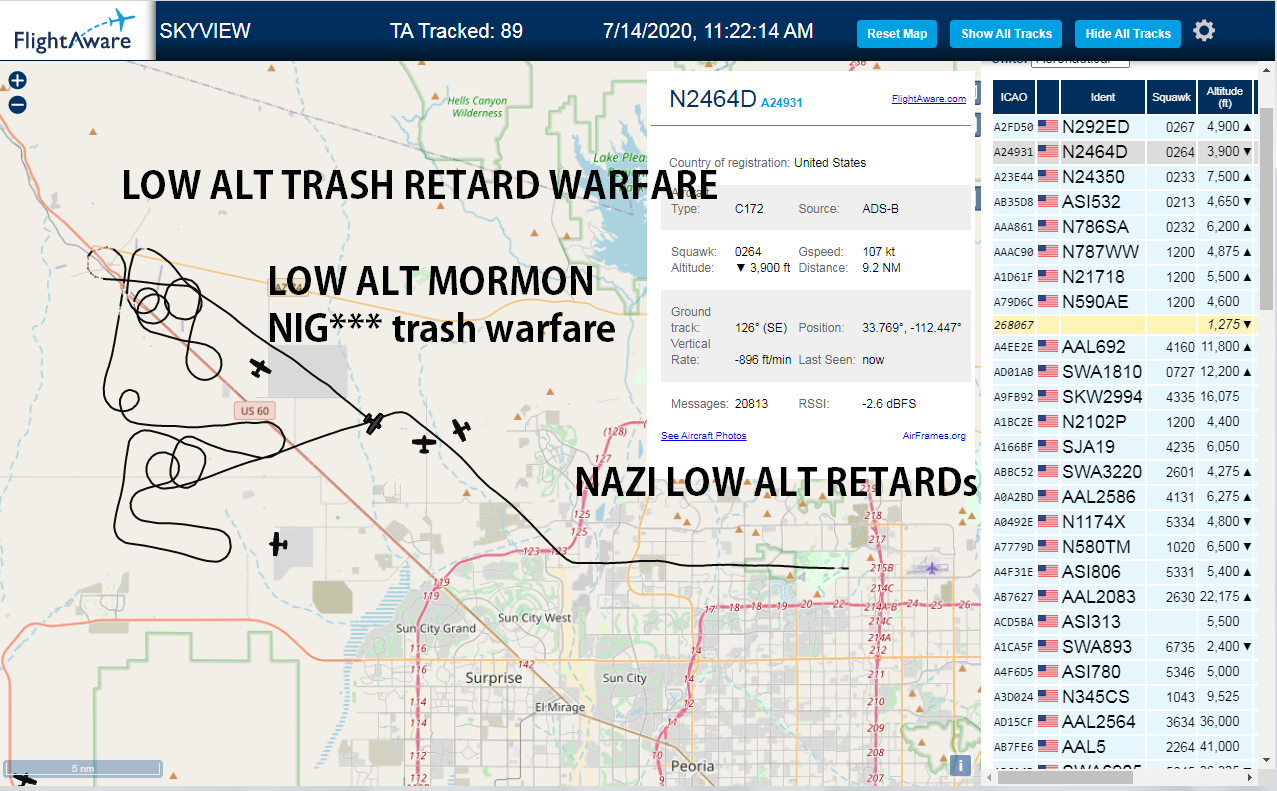Reset the map view
This screenshot has width=1277, height=791.
[x=897, y=33]
